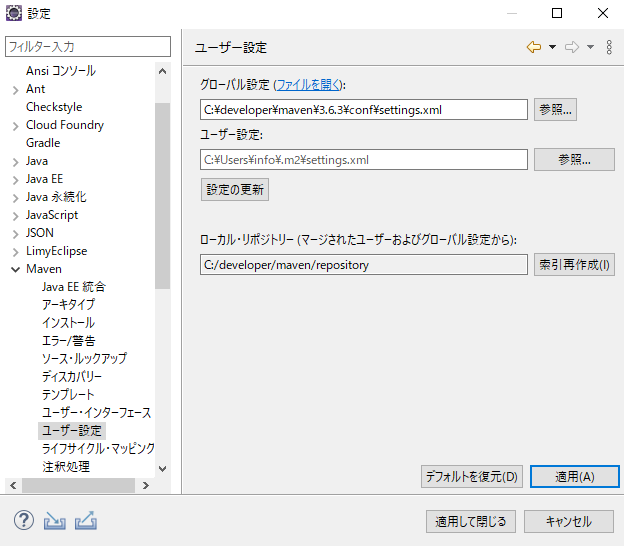624x546 pixels.
Task: Click the export preferences icon
Action: pos(86,520)
